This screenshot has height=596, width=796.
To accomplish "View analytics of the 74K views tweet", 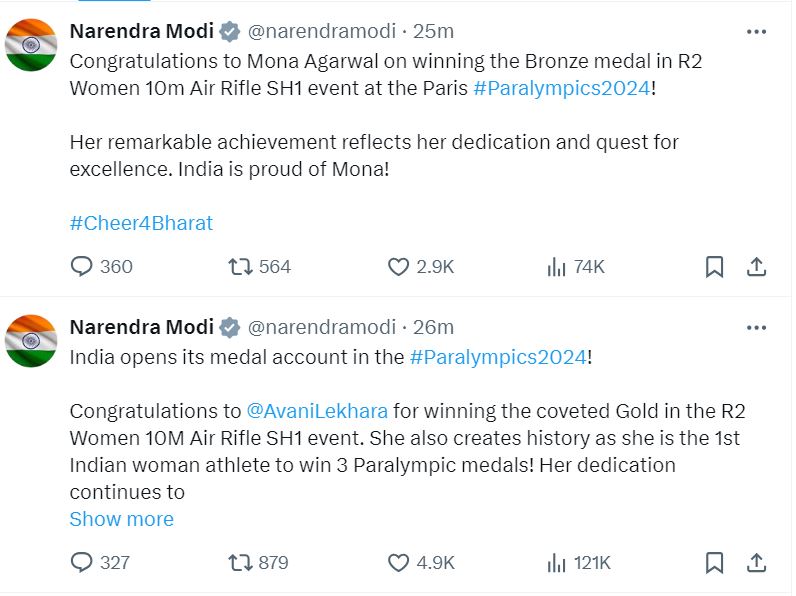I will point(557,266).
